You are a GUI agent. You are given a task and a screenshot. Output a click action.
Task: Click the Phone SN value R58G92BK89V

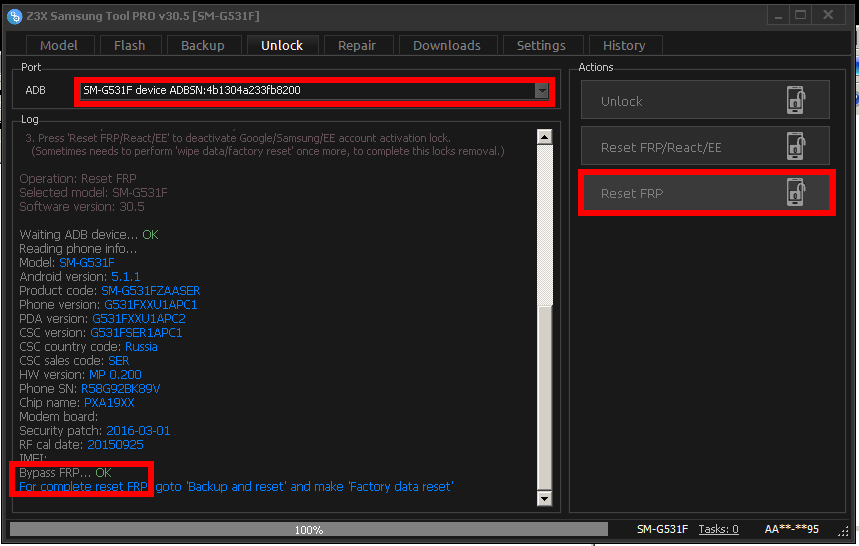click(121, 389)
